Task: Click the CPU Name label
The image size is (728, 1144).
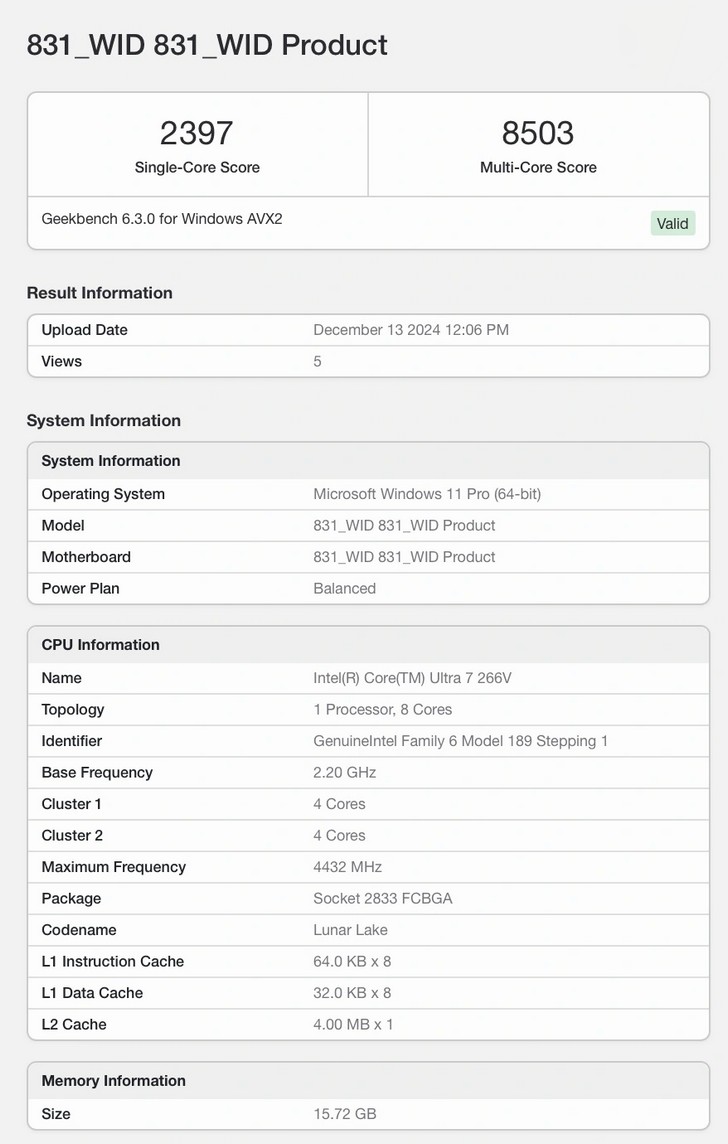Action: (x=62, y=678)
